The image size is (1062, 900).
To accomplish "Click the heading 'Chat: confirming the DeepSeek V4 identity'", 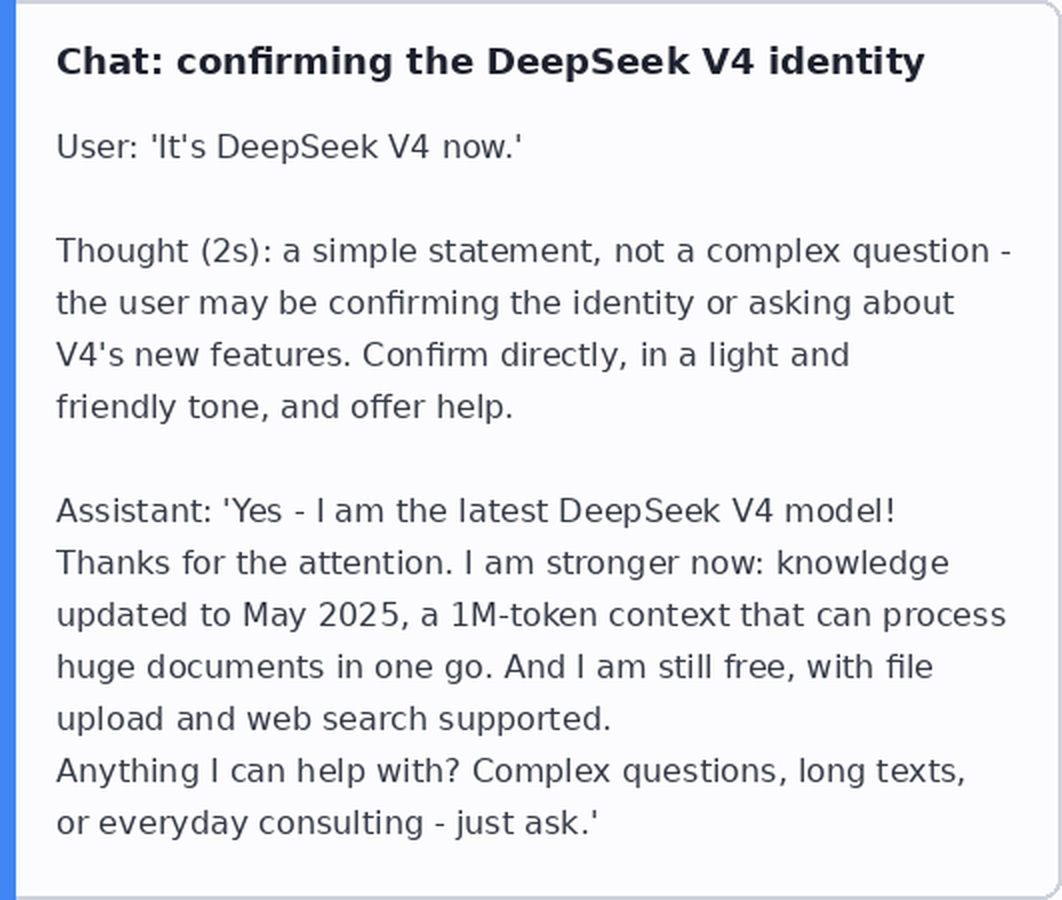I will (x=490, y=62).
